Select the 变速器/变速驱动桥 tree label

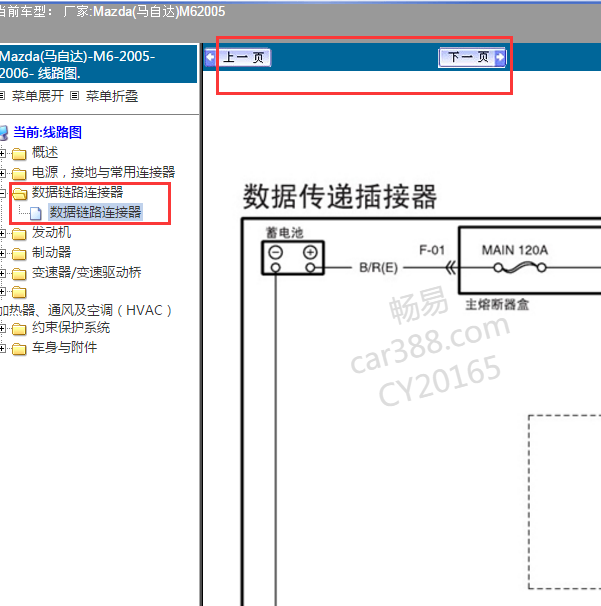[x=87, y=272]
